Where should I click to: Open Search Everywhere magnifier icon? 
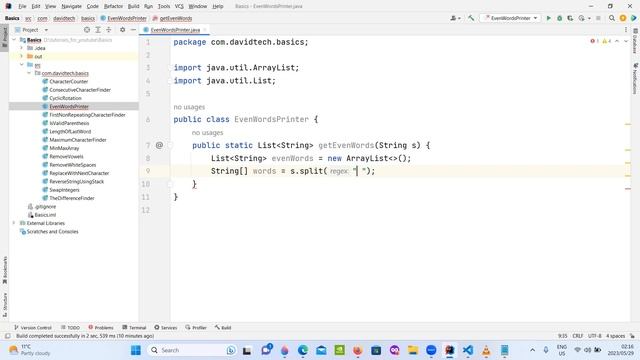[x=611, y=18]
